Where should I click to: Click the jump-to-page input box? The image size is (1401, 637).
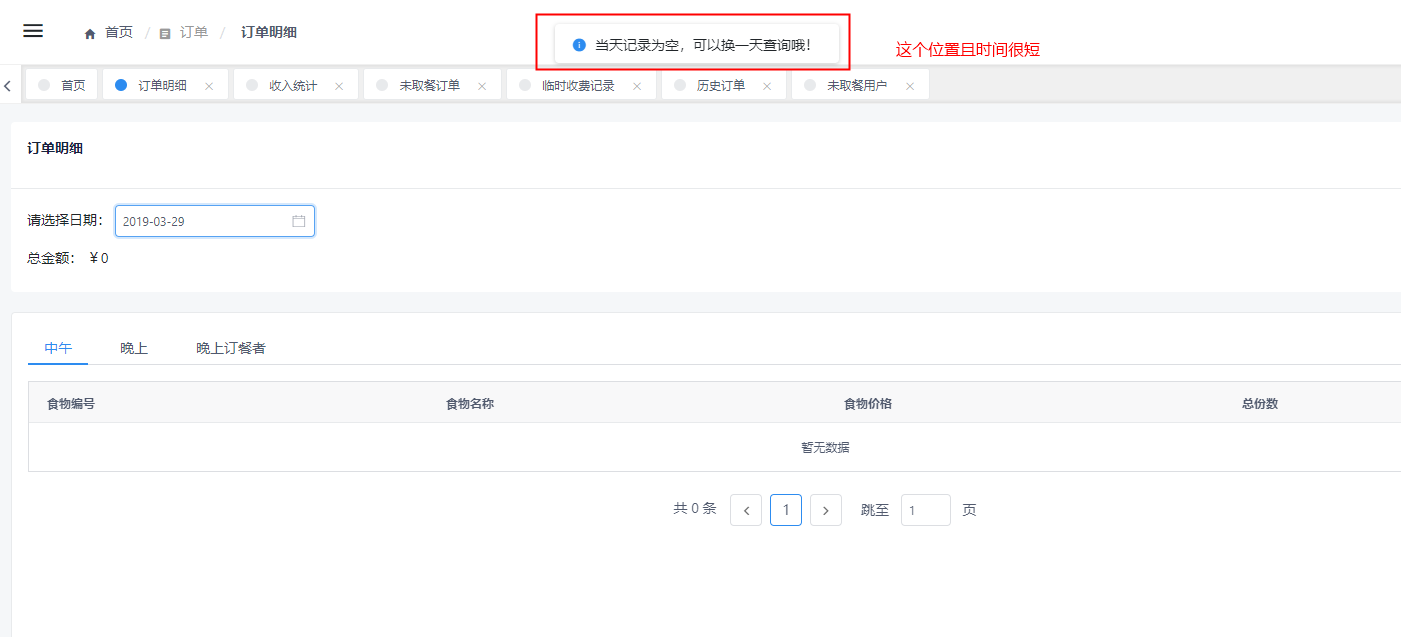click(x=925, y=509)
